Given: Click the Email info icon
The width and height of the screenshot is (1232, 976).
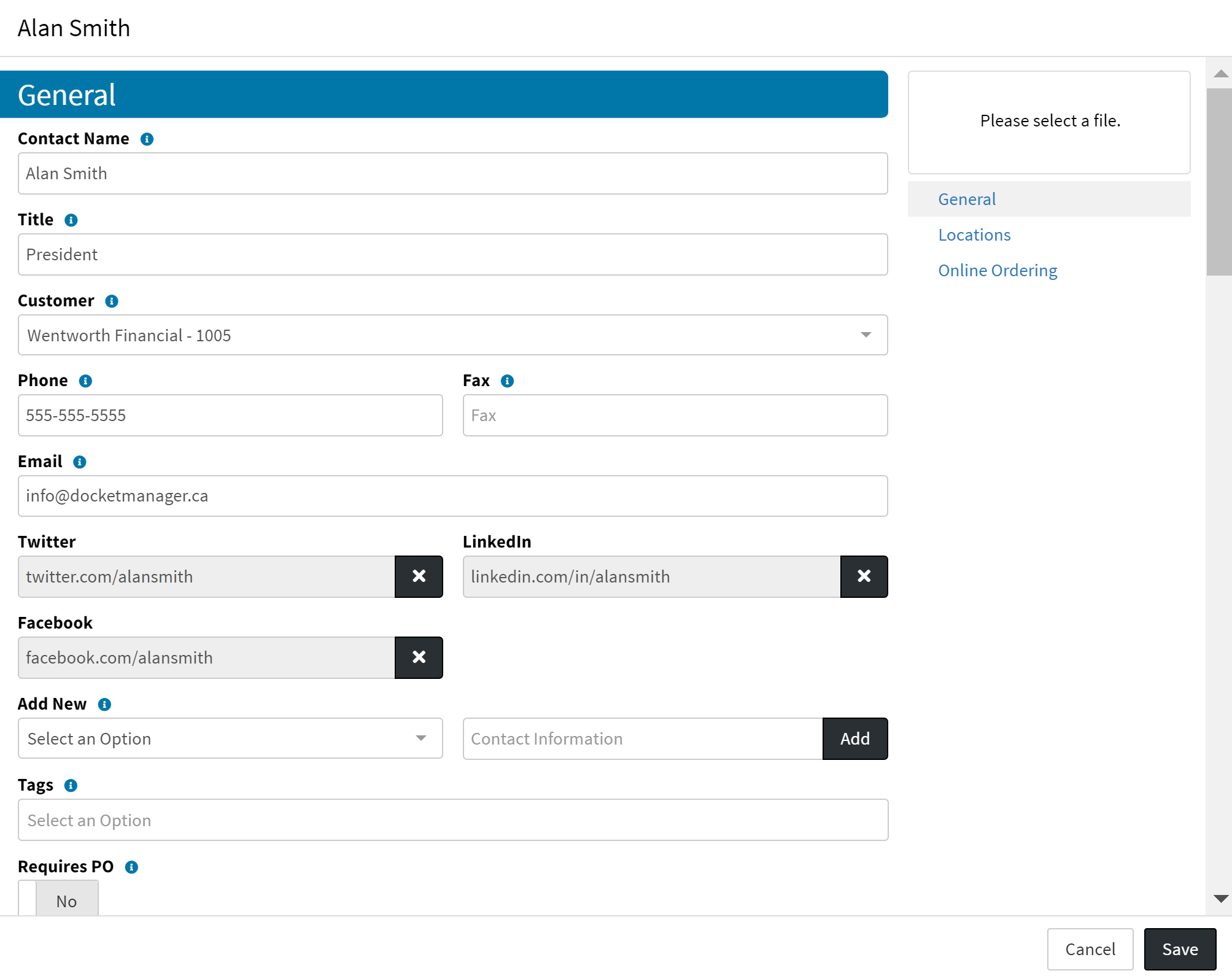Looking at the screenshot, I should [80, 462].
